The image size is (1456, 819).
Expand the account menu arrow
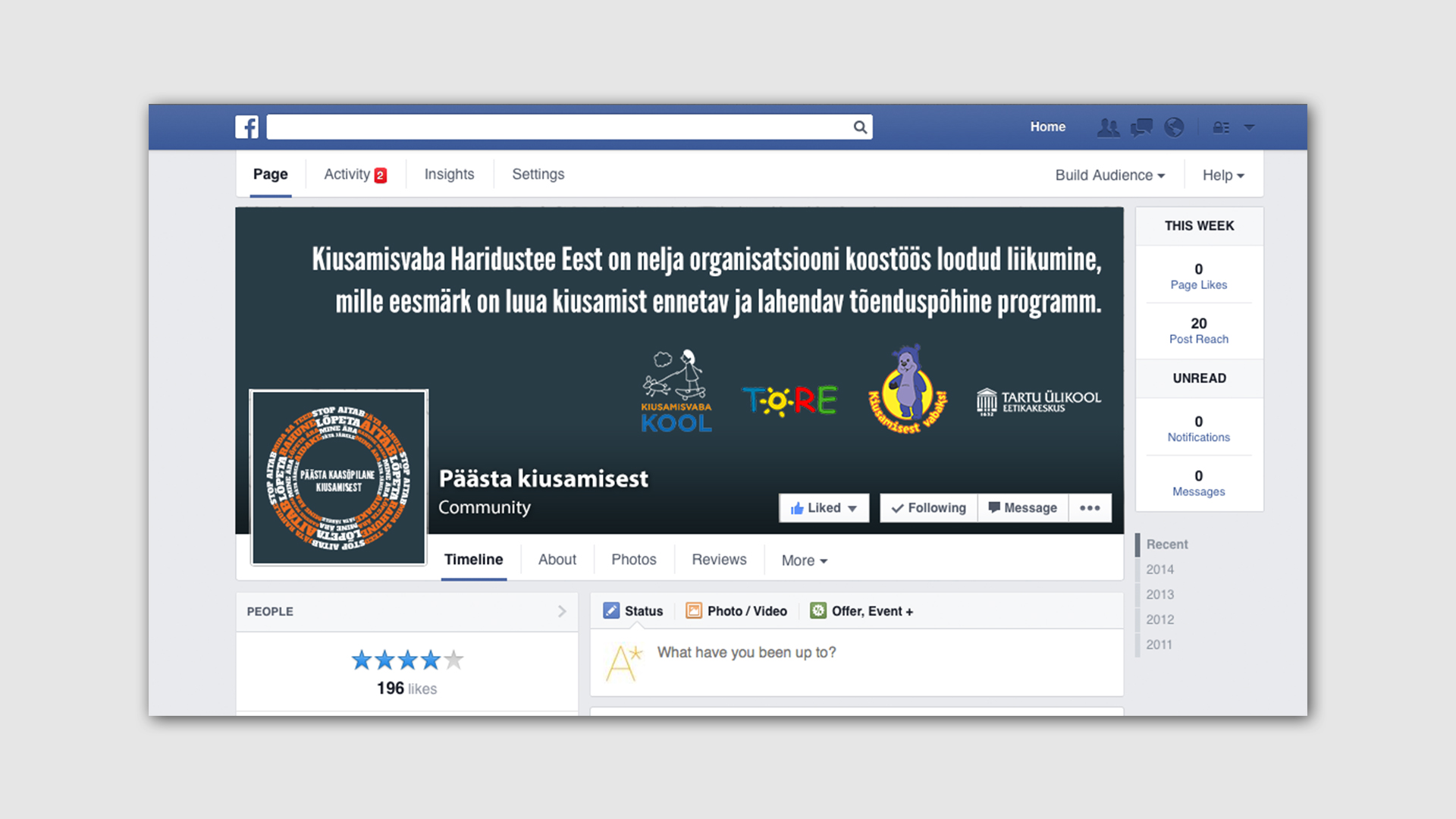1249,127
